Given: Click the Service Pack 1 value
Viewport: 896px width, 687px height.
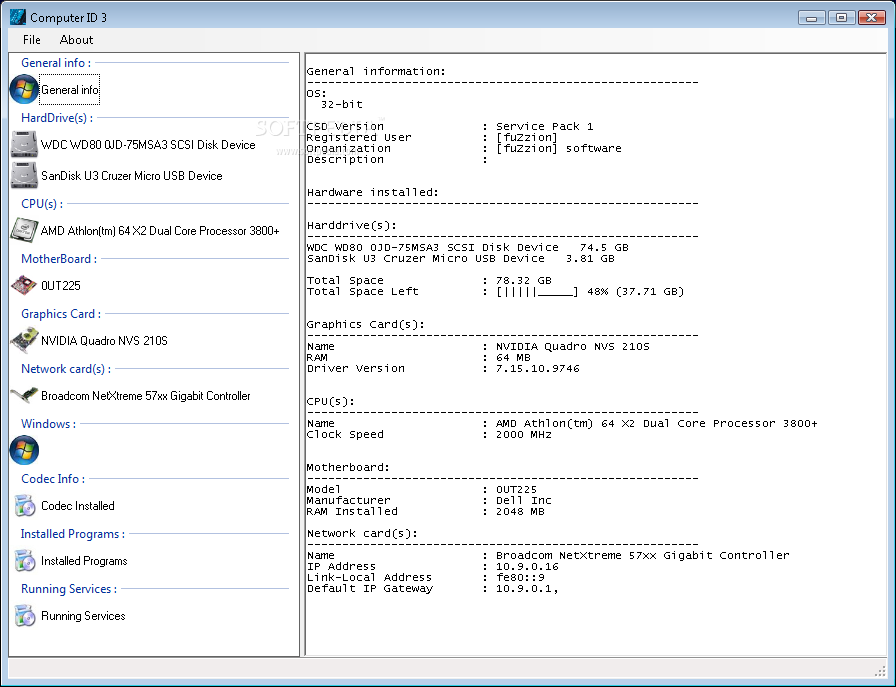Looking at the screenshot, I should [x=544, y=126].
